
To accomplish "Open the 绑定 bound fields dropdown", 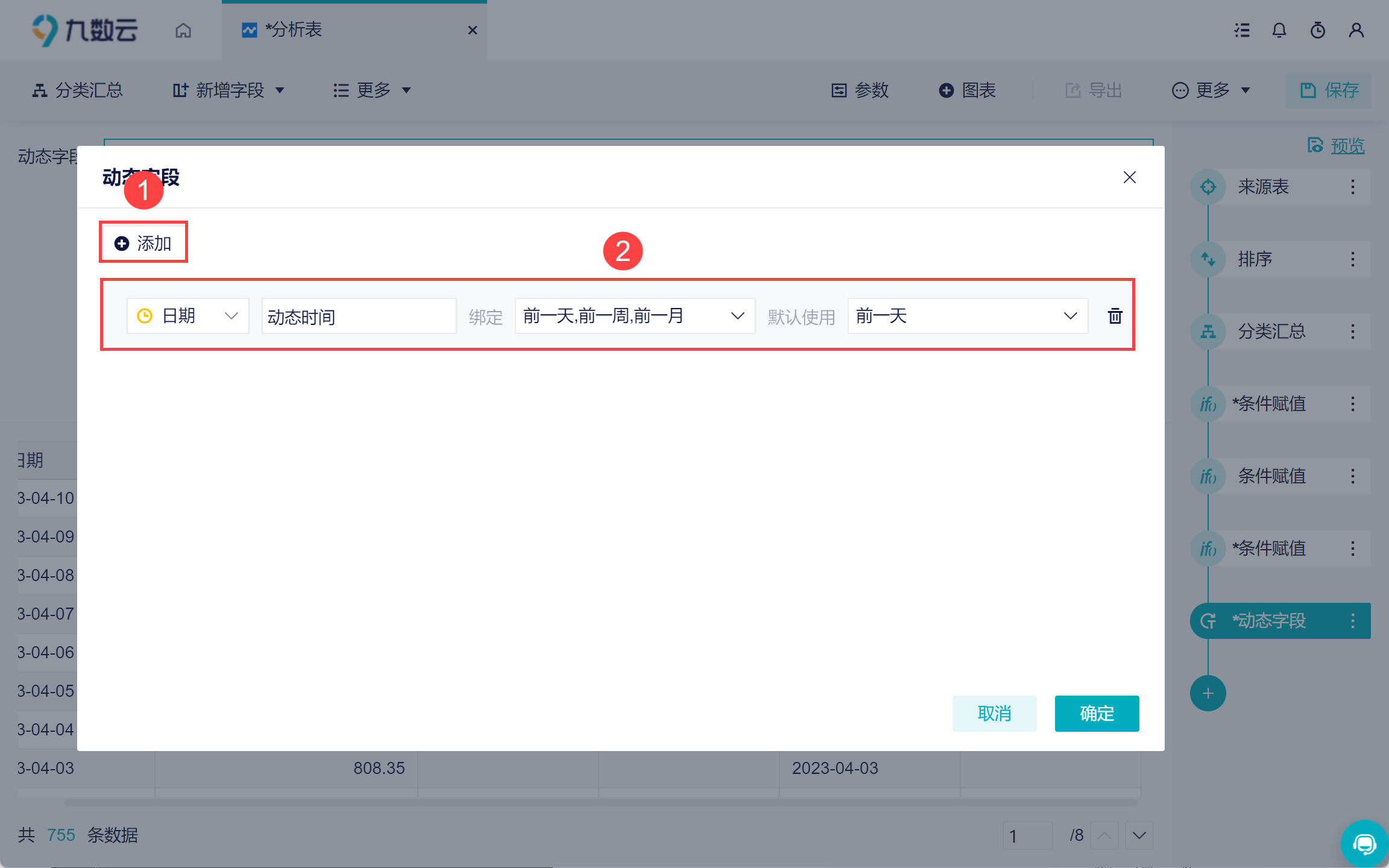I will 634,316.
